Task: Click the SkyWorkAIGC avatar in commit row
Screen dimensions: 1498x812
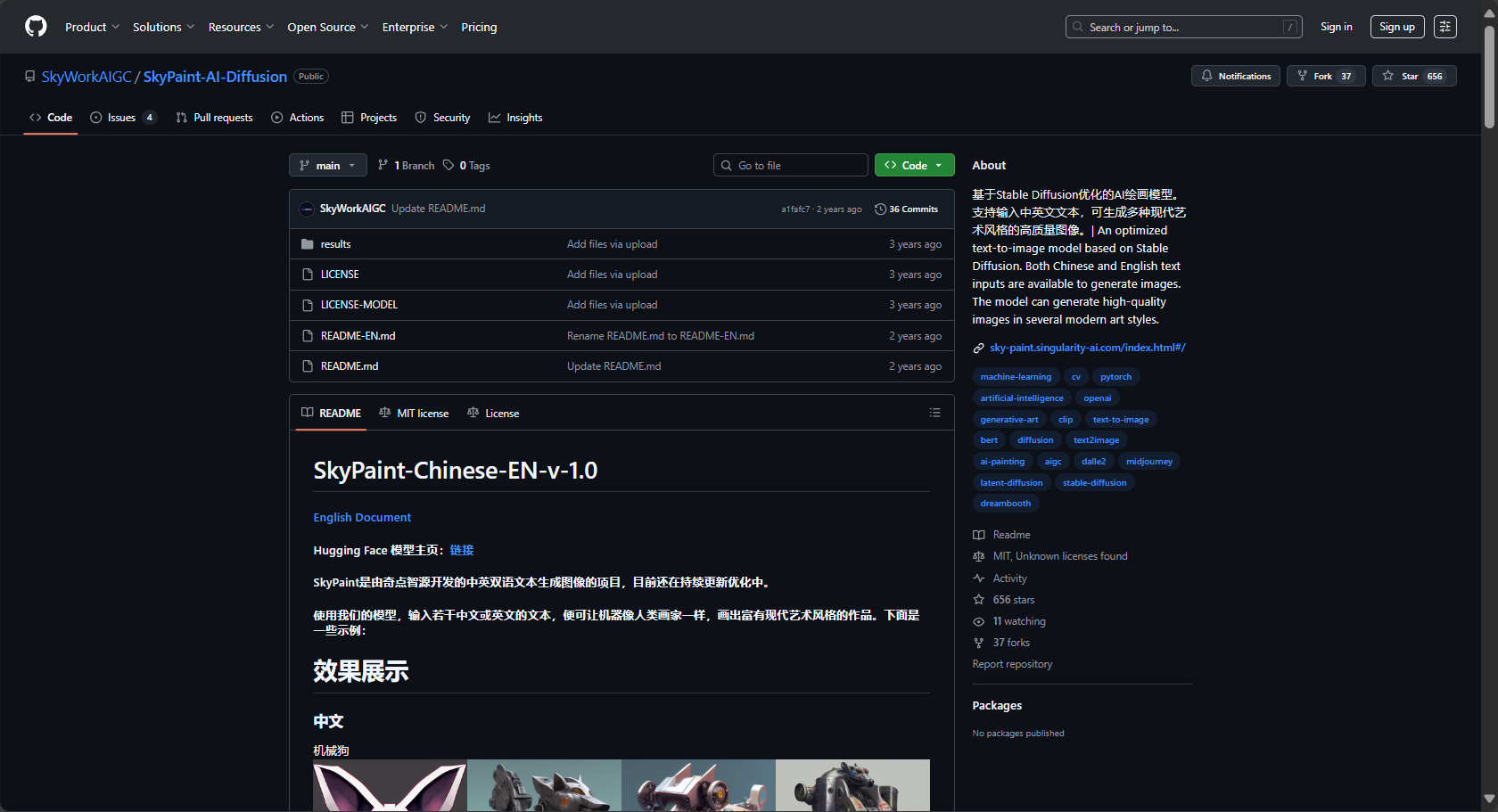Action: coord(307,209)
